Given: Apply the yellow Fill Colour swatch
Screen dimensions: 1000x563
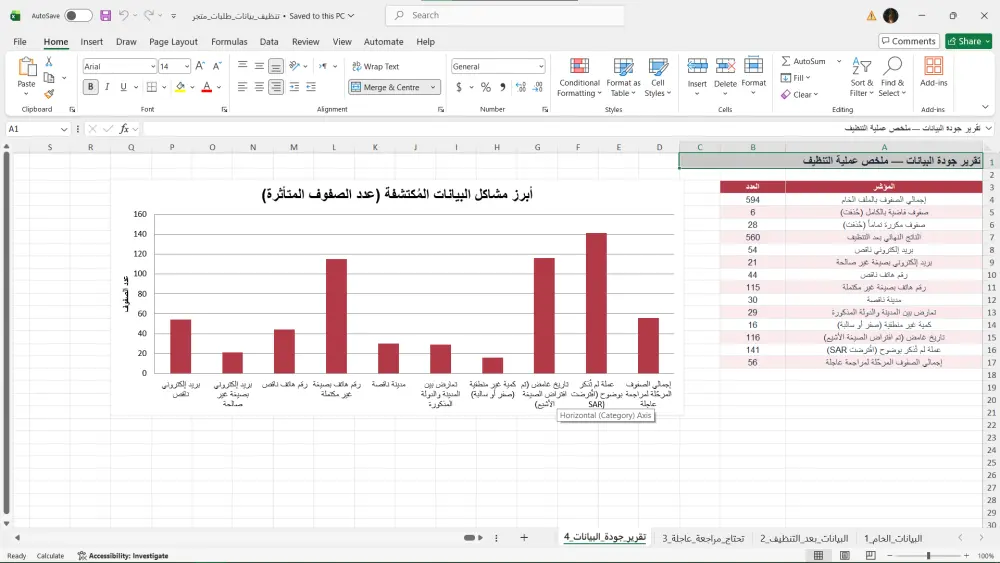Looking at the screenshot, I should (180, 87).
